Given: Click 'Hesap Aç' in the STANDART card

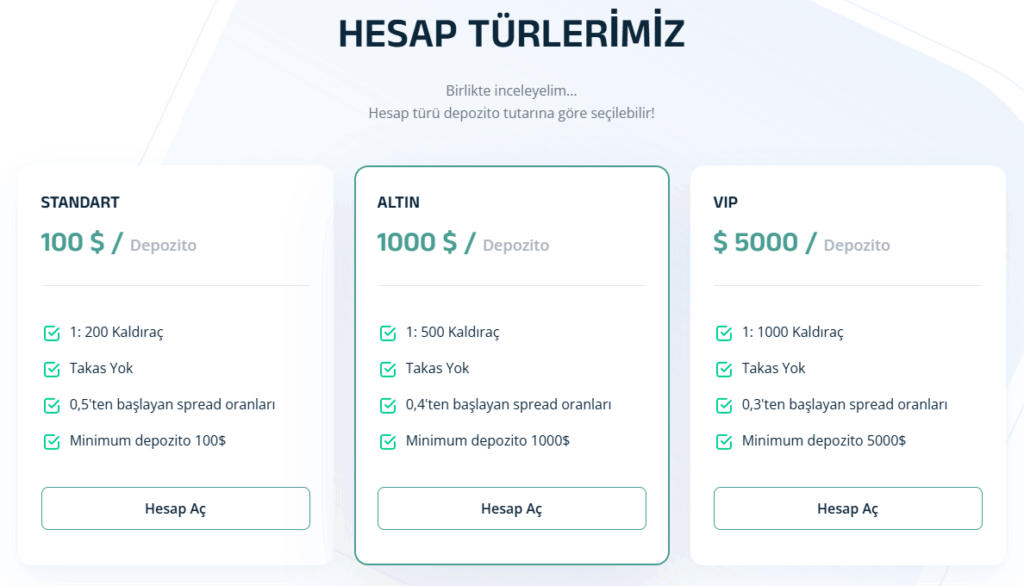Looking at the screenshot, I should [x=175, y=508].
